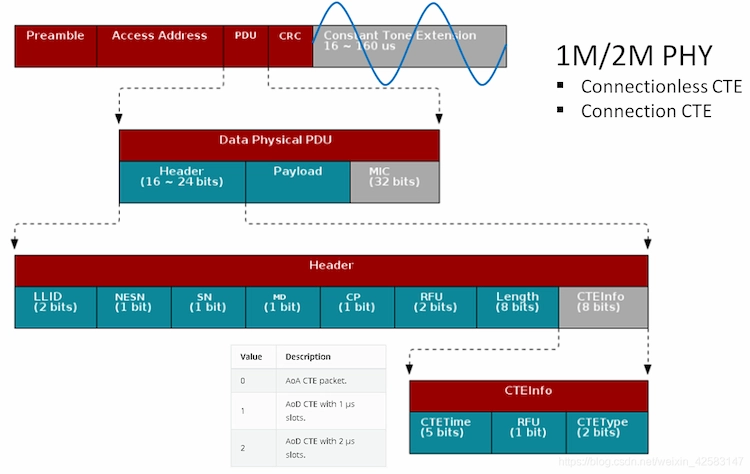
Task: Click the Description column header
Action: click(331, 357)
